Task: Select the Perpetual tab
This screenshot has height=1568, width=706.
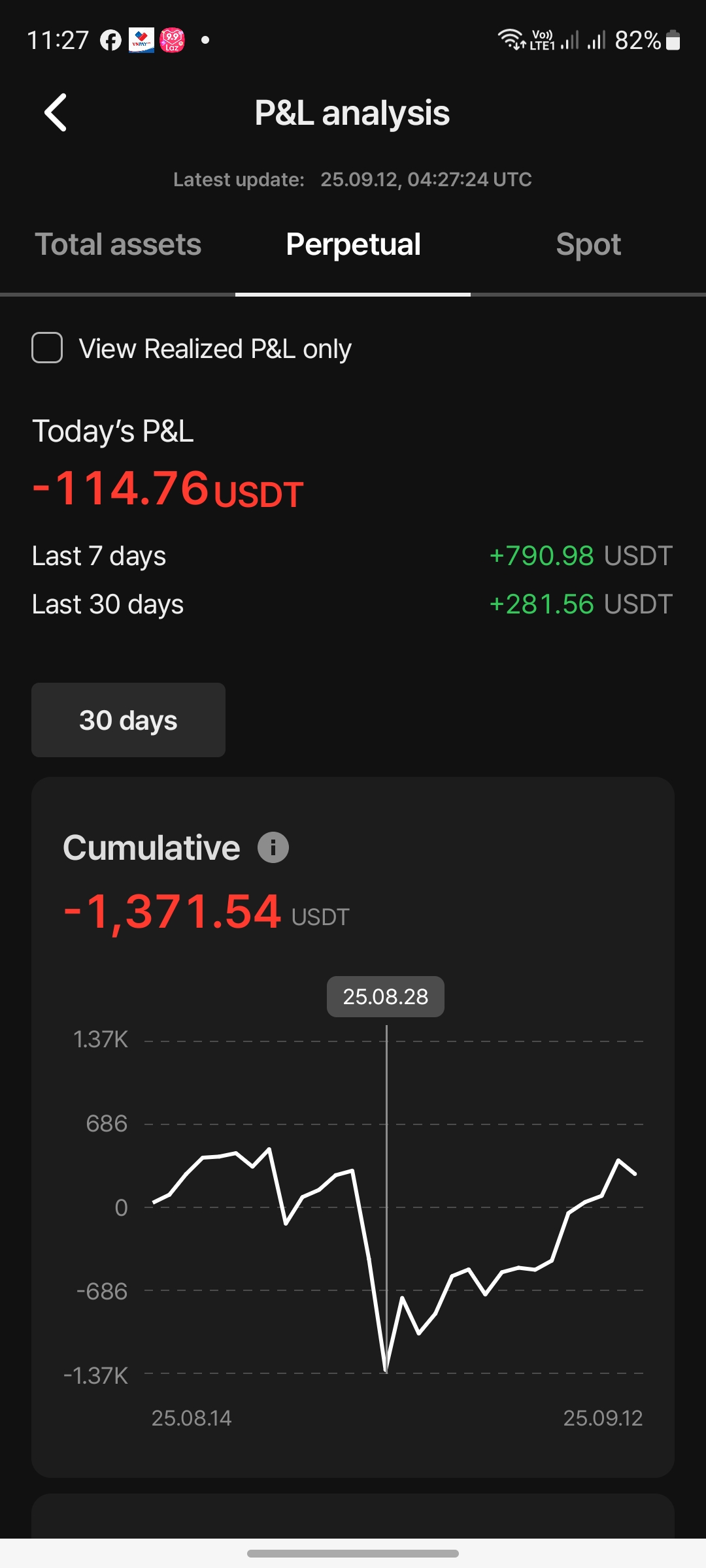Action: point(353,245)
